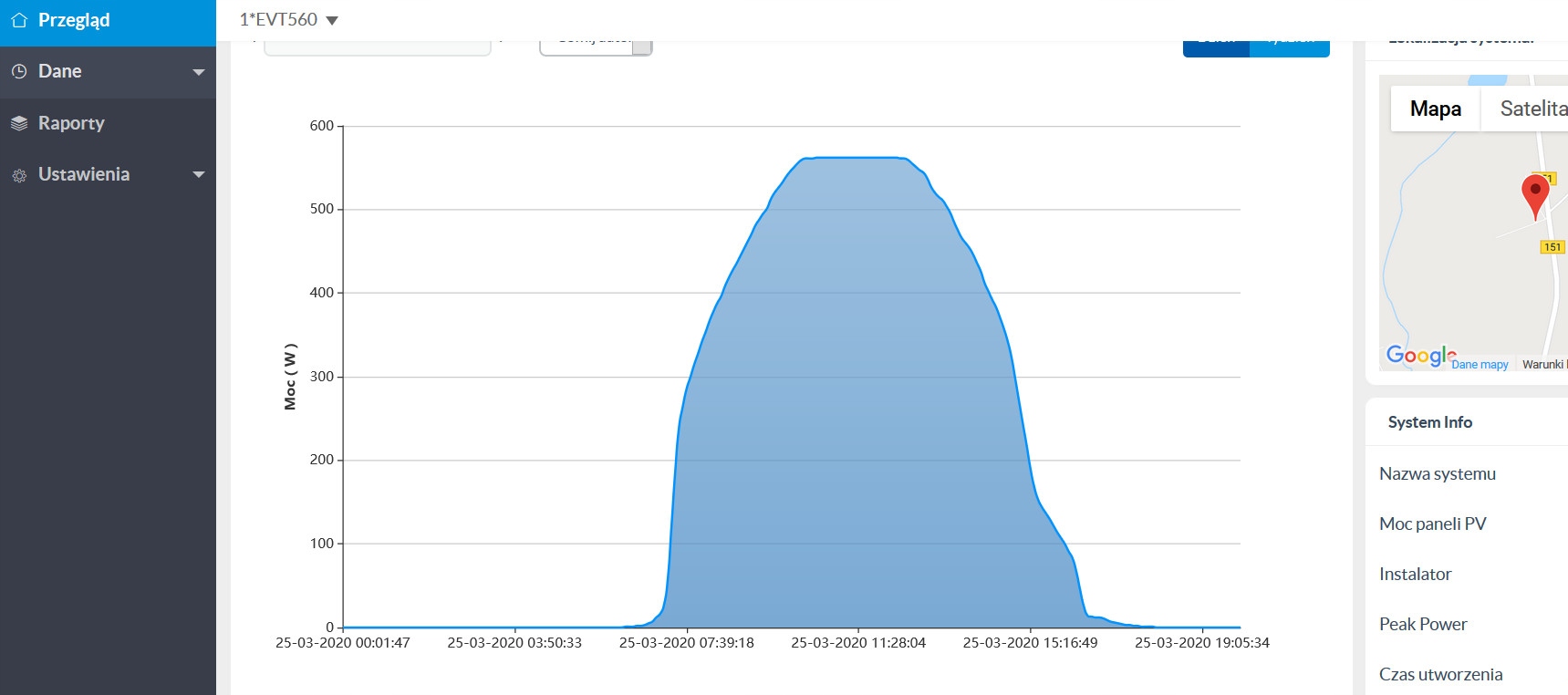Click the 25-03-2020 11:28:04 time label

tap(858, 643)
